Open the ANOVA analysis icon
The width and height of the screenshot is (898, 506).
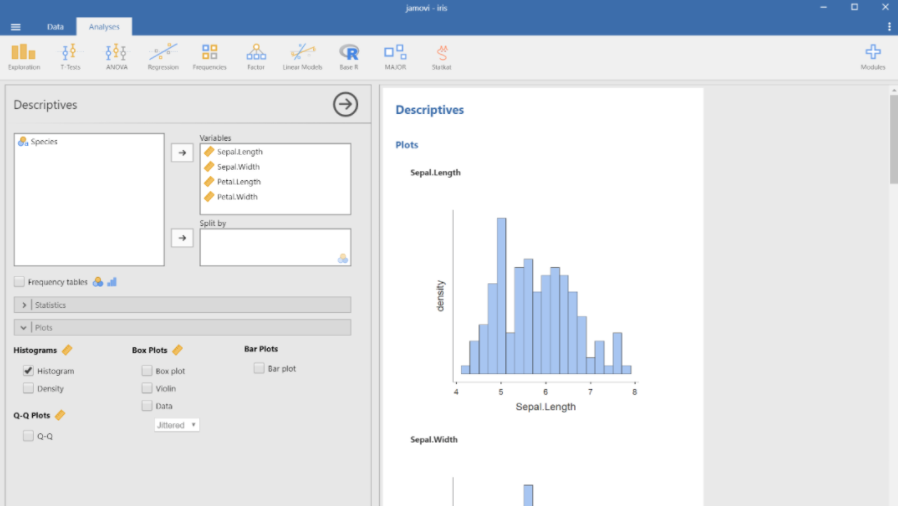[x=116, y=56]
